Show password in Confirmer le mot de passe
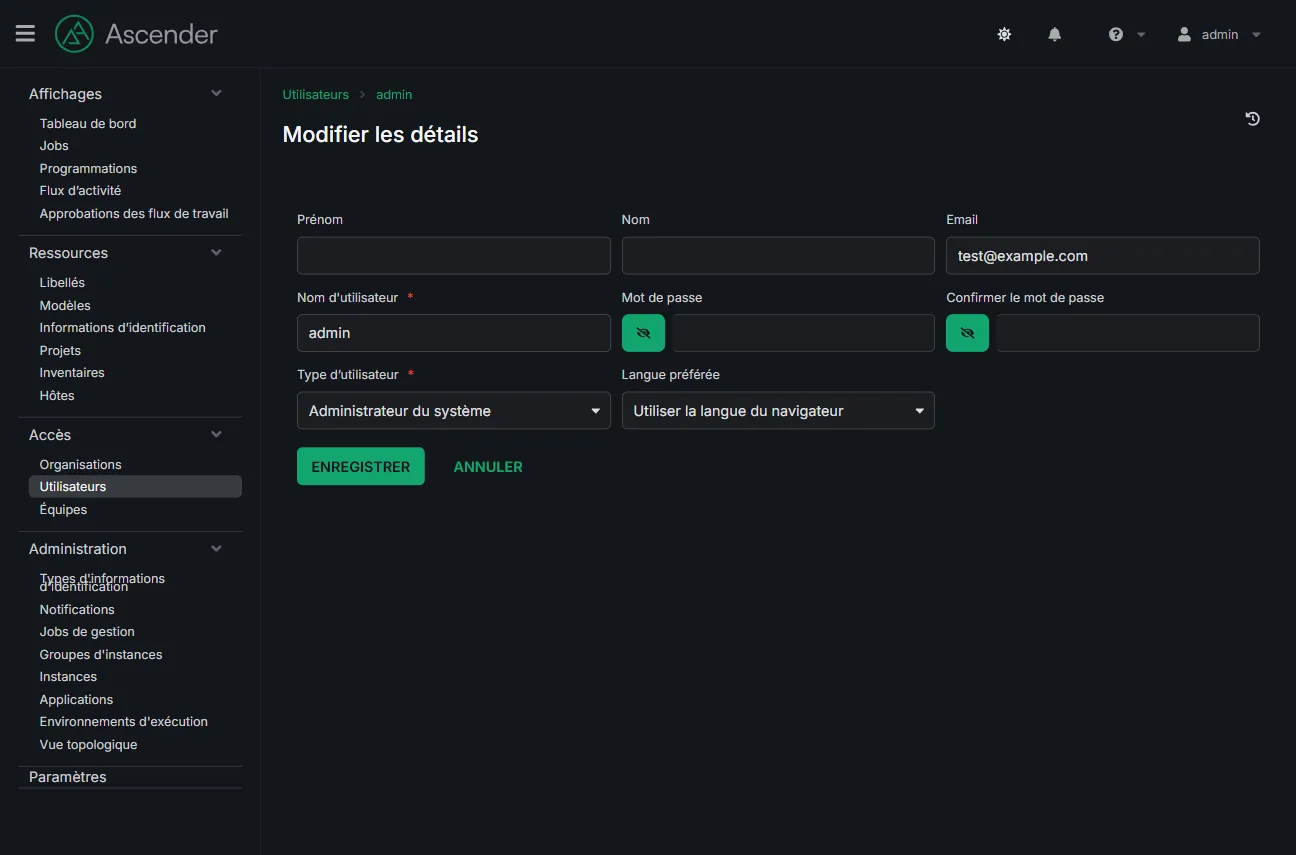This screenshot has height=855, width=1296. [x=967, y=333]
